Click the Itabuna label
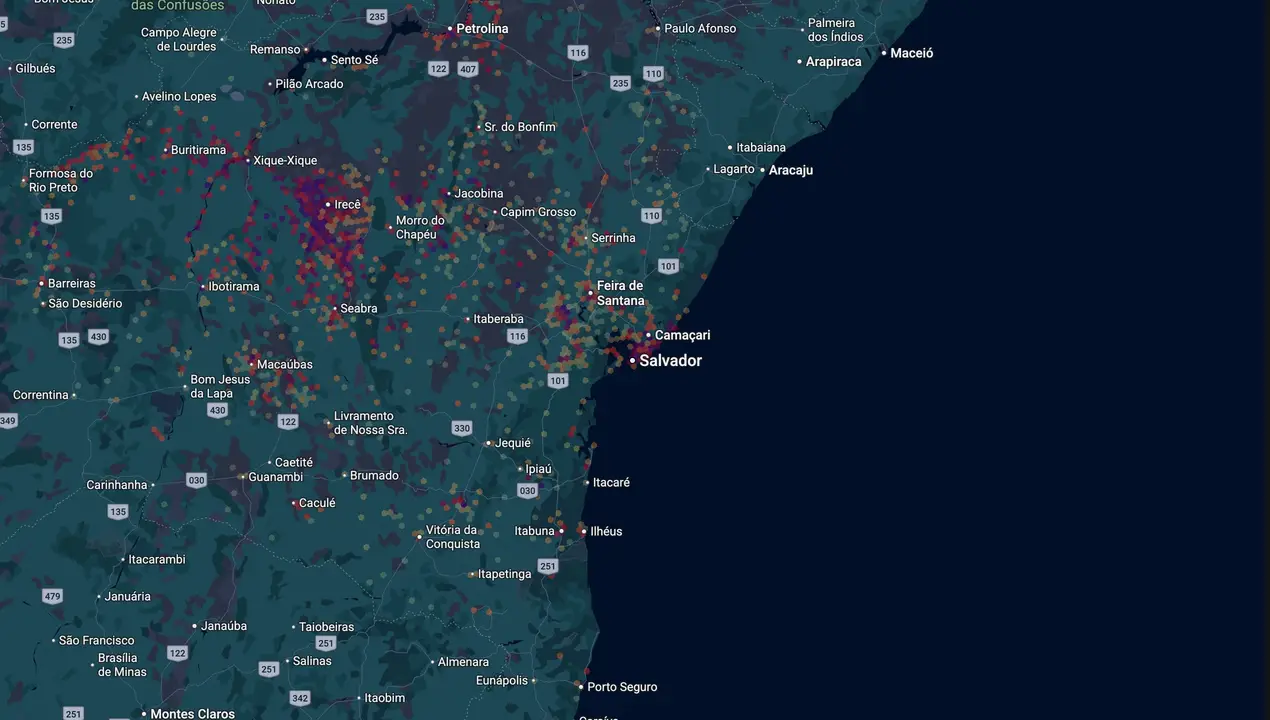 pos(535,532)
